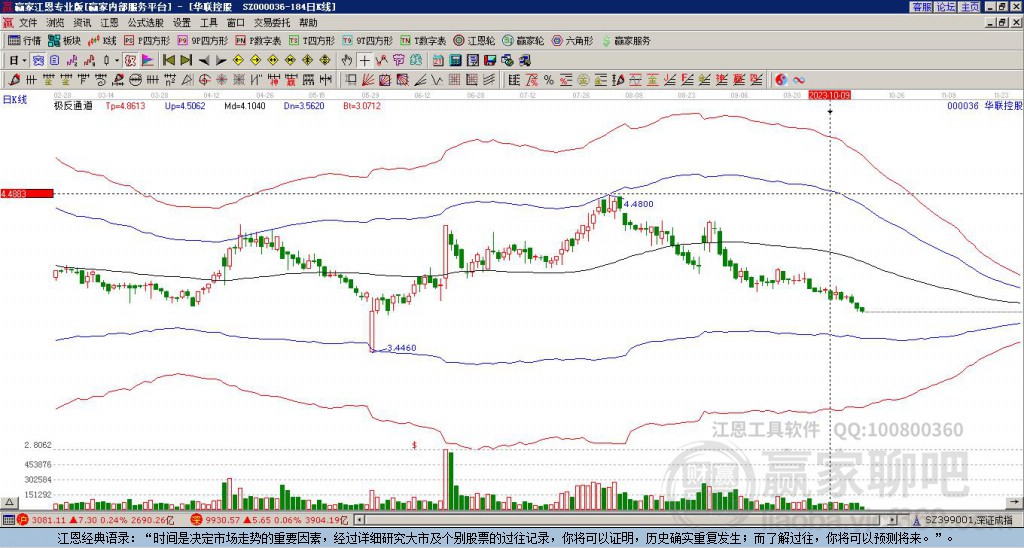Click the 论坛 forum button
Image resolution: width=1024 pixels, height=548 pixels.
tap(946, 7)
